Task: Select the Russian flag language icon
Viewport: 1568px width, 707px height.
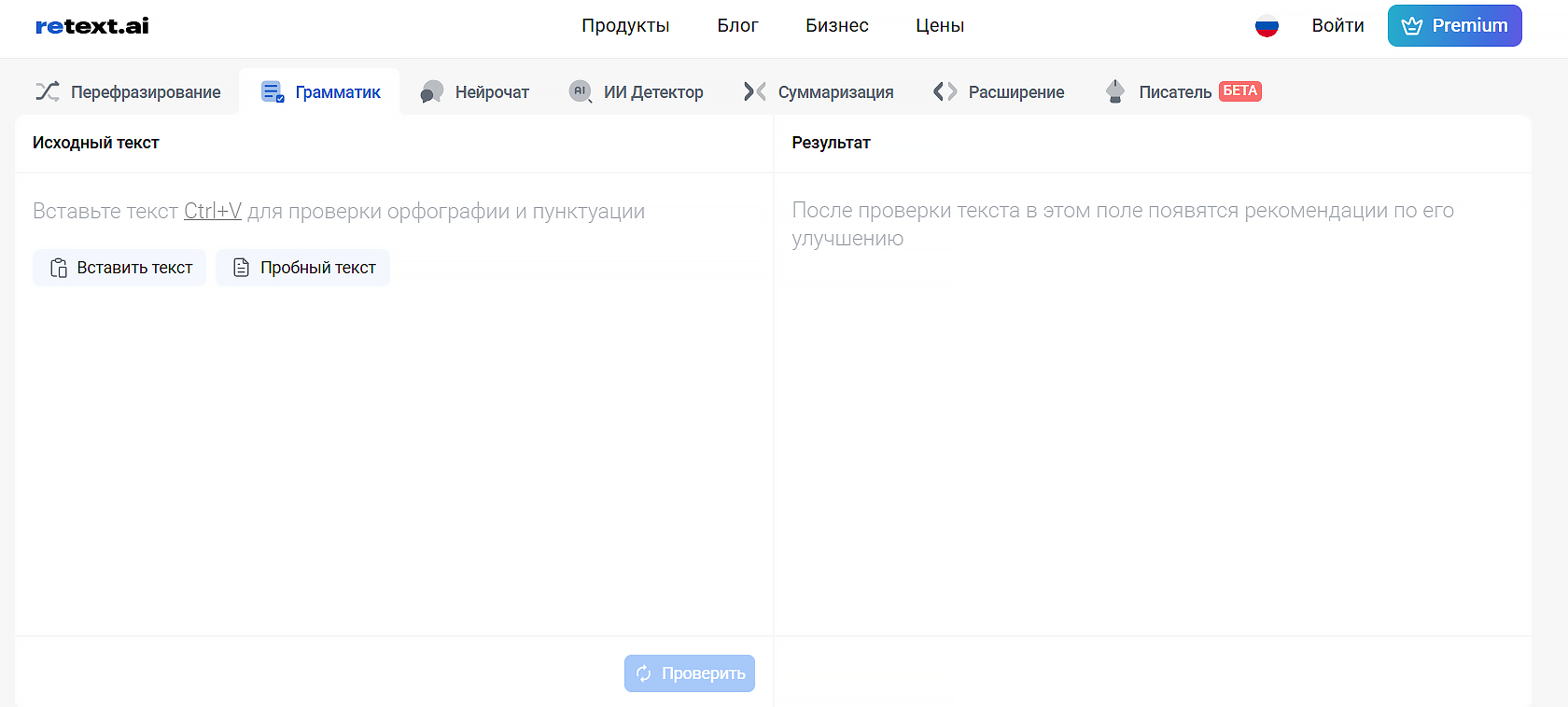Action: (x=1267, y=26)
